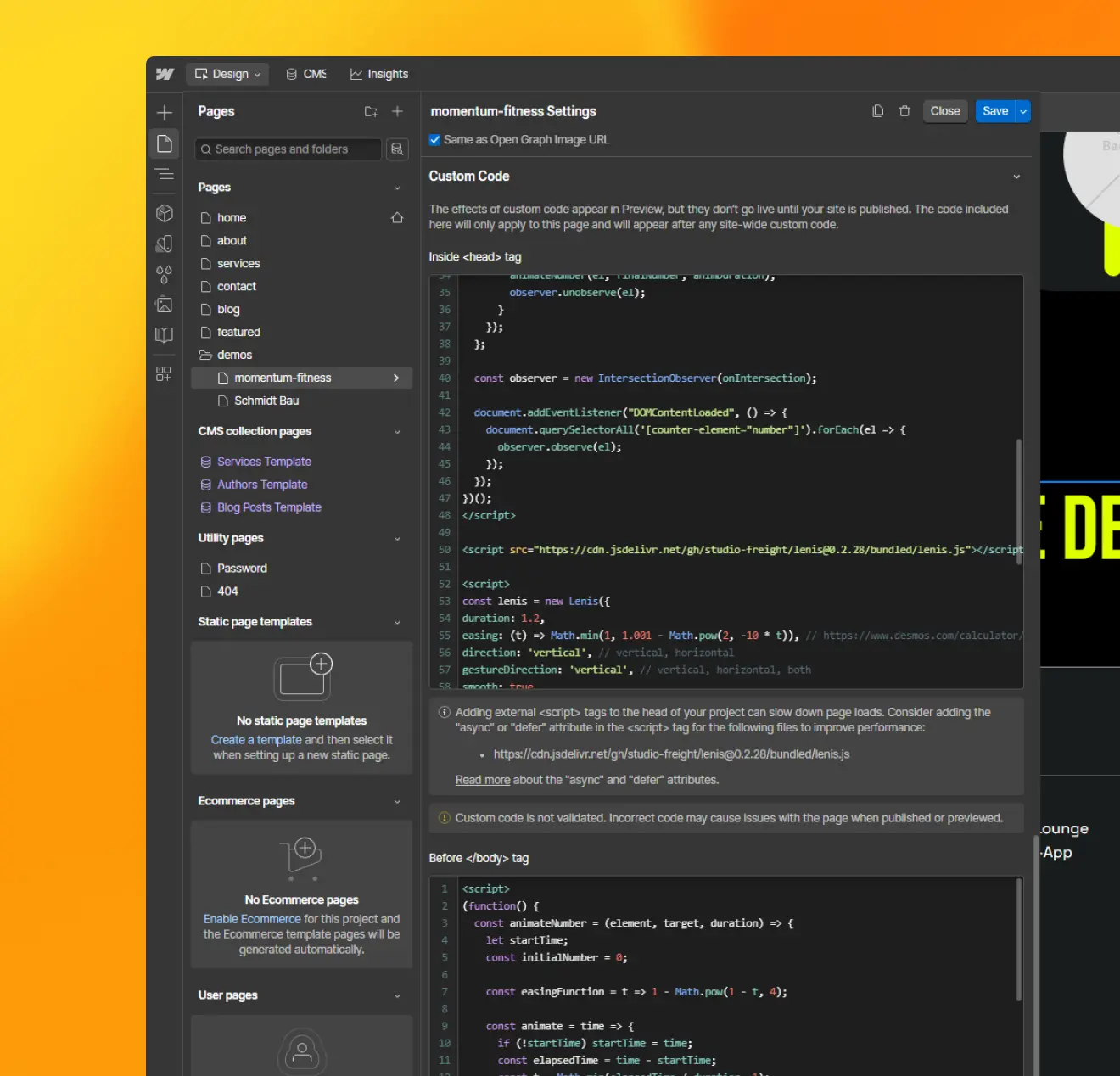Click inside the Before body tag editor
The height and width of the screenshot is (1076, 1120).
(x=725, y=976)
